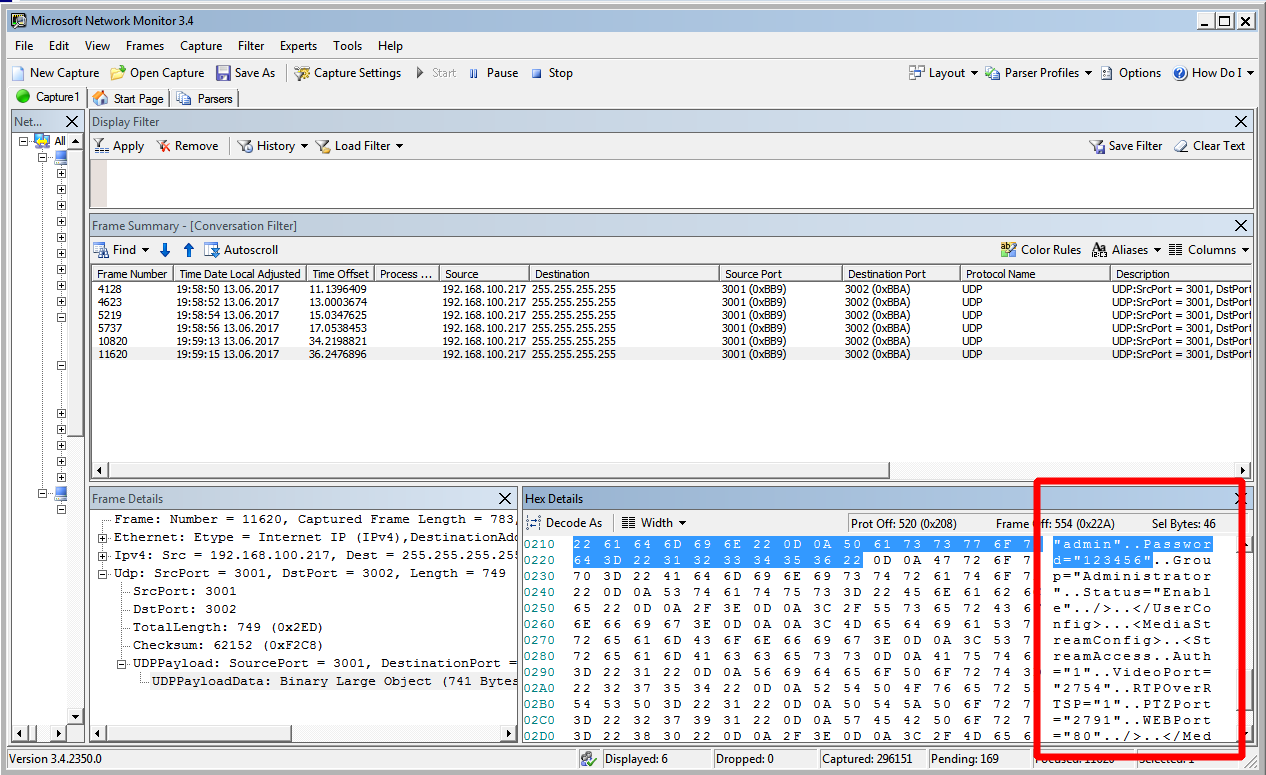The height and width of the screenshot is (775, 1266).
Task: Open the Aliases dropdown
Action: tap(1127, 250)
